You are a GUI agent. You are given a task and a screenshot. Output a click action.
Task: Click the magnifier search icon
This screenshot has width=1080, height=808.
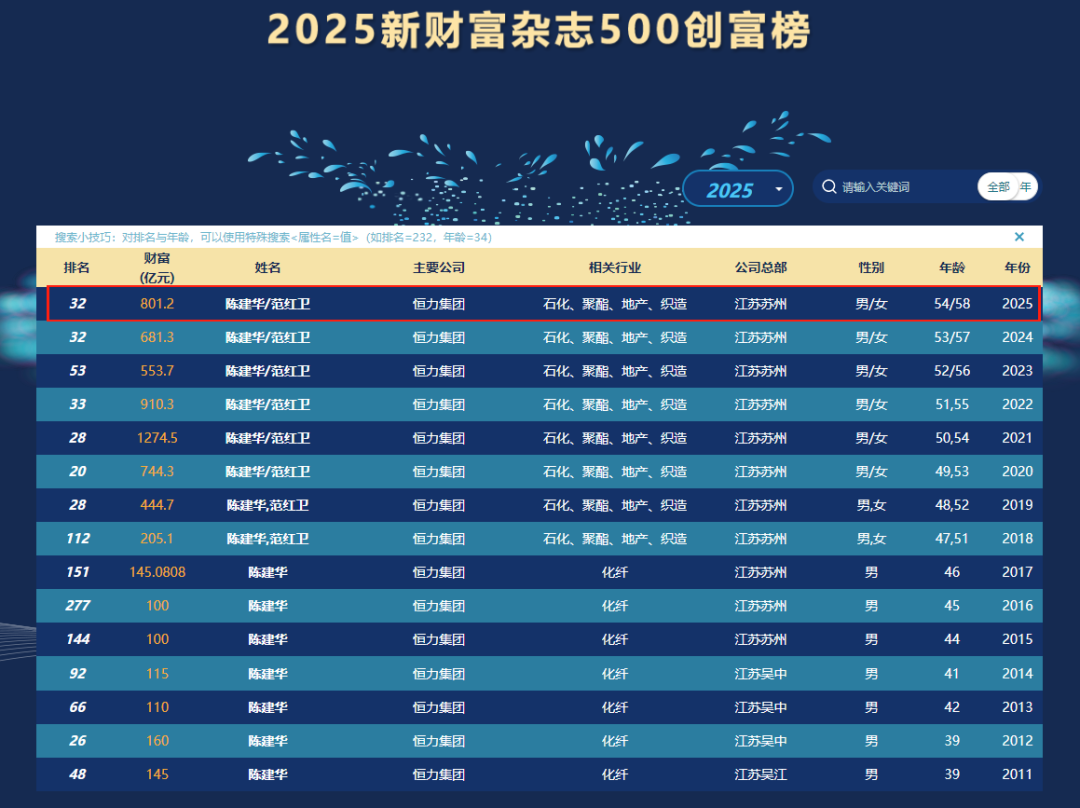click(829, 187)
